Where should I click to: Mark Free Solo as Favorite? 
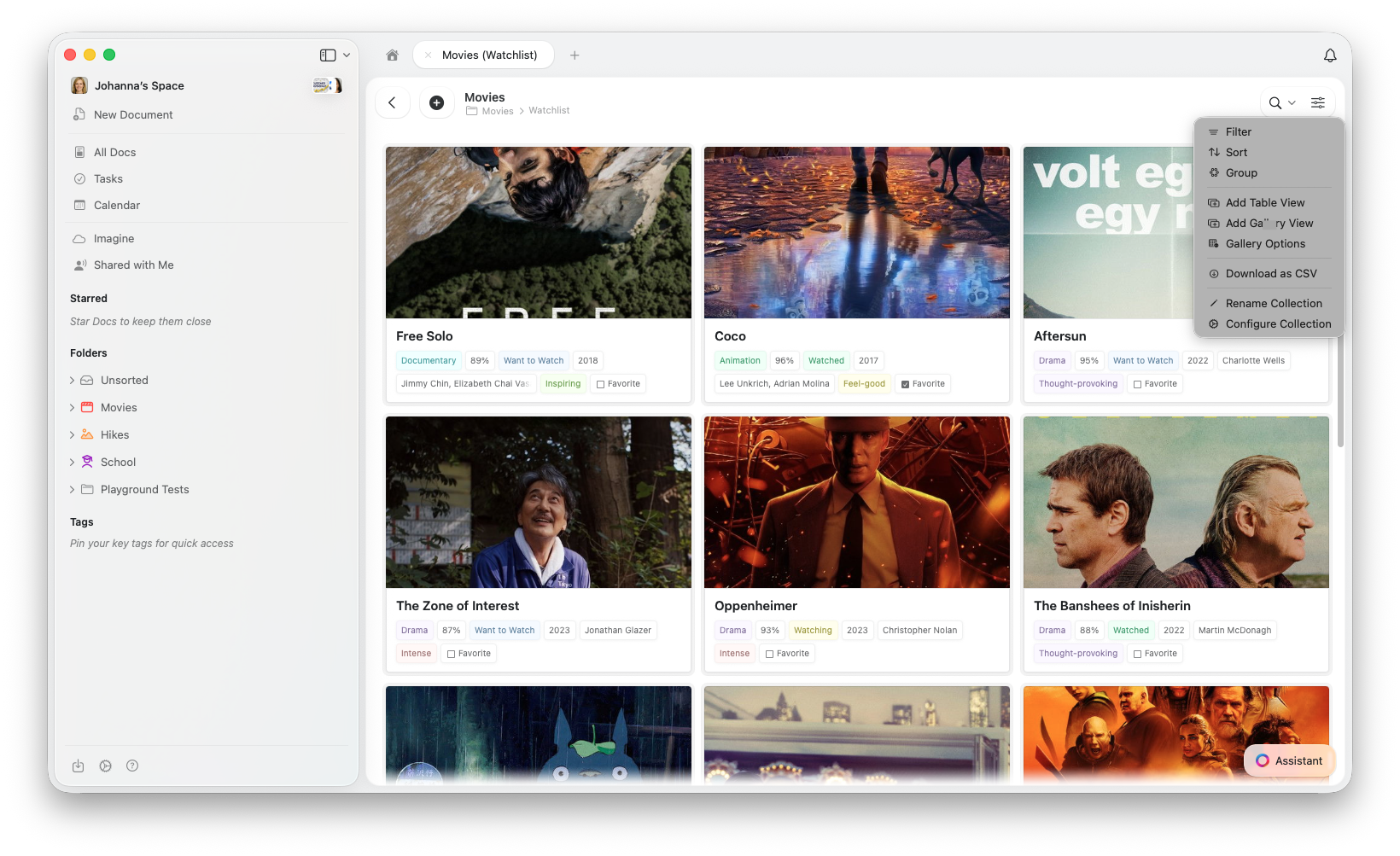click(x=600, y=383)
